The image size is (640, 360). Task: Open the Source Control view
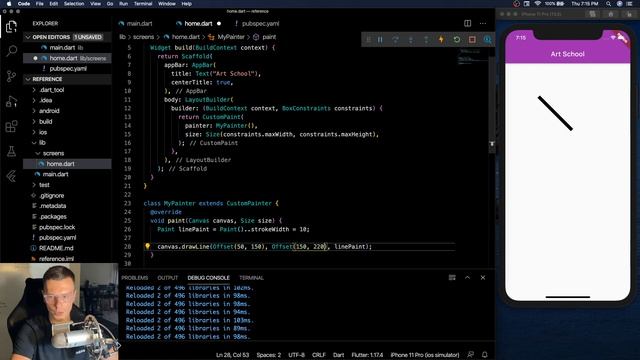pos(11,76)
